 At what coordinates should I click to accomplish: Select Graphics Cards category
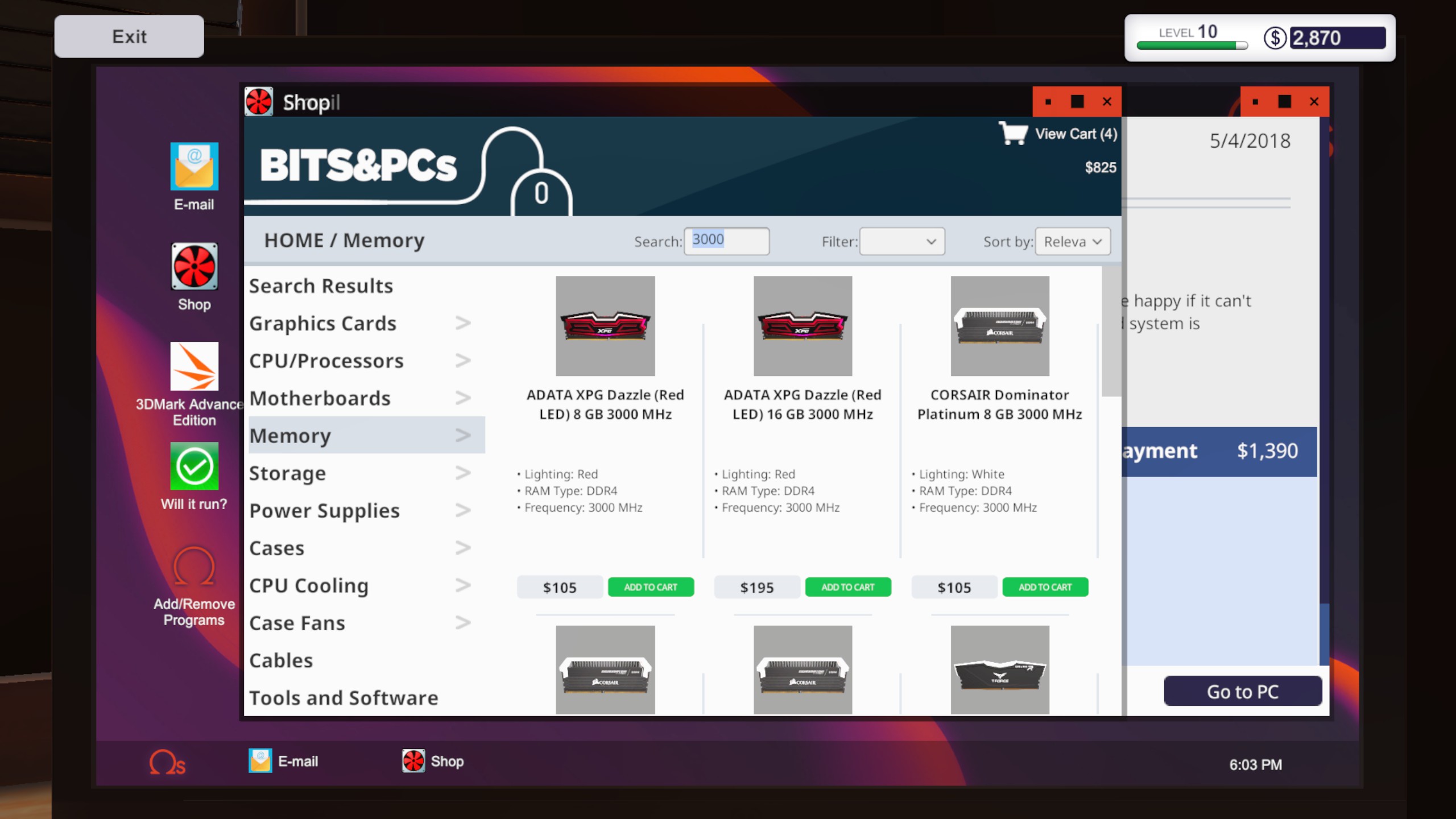pyautogui.click(x=322, y=323)
